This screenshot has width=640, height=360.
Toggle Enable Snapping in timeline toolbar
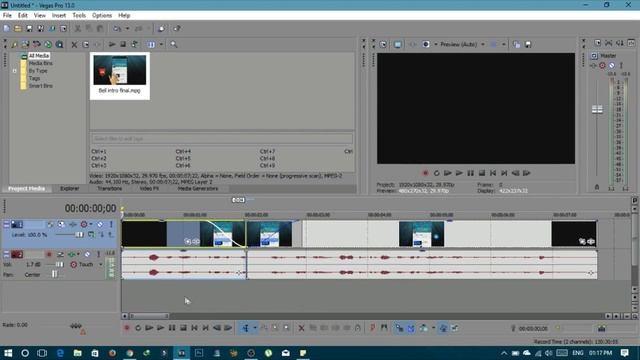coord(399,328)
